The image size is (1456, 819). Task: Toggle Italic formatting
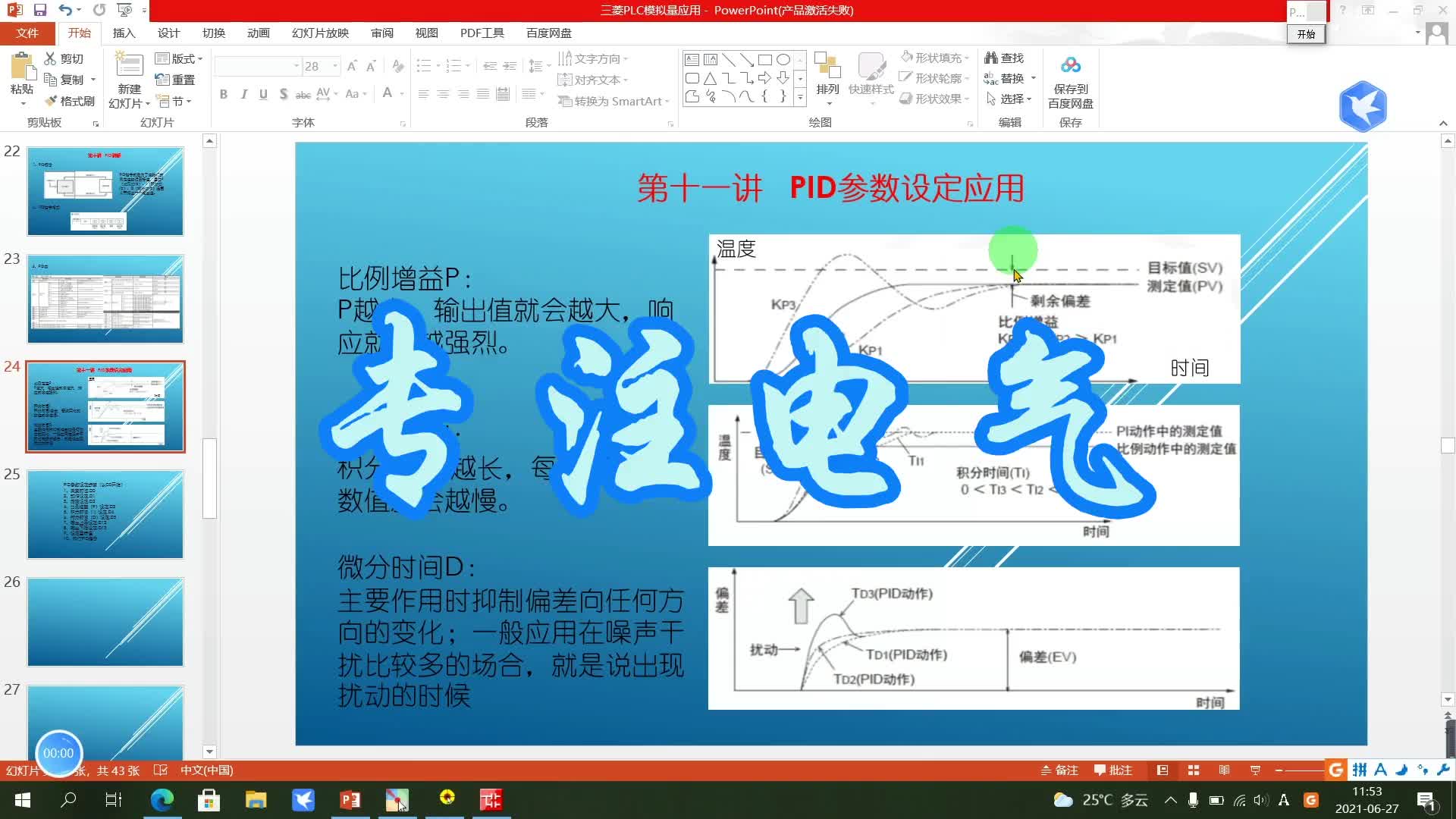click(x=243, y=94)
